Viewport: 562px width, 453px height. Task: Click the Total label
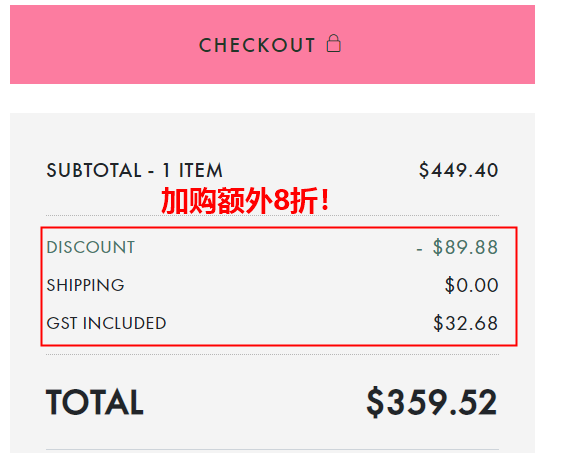[x=95, y=402]
